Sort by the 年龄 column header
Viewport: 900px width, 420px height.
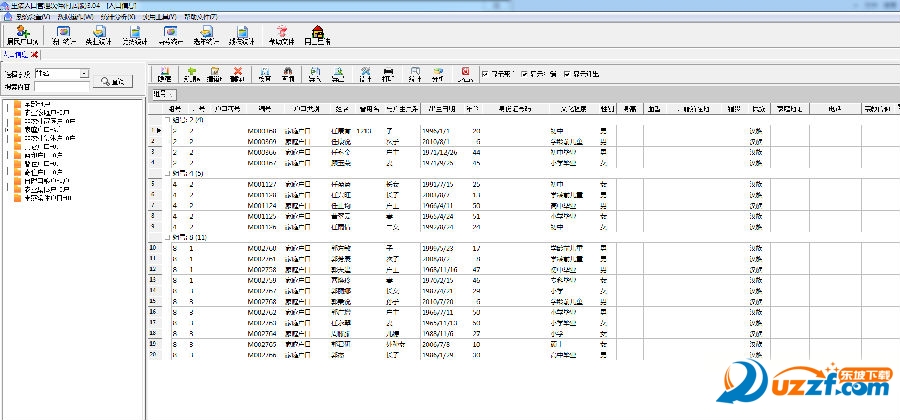[x=472, y=109]
